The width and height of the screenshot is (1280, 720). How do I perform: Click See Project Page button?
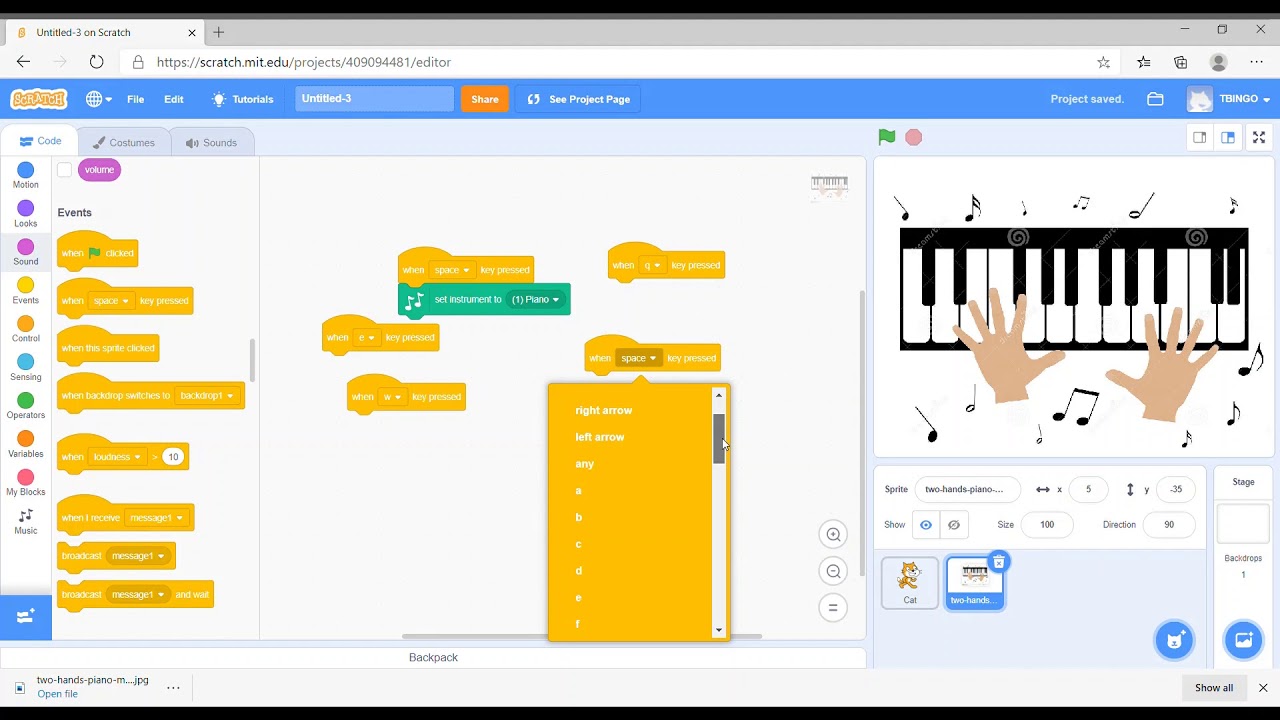[578, 99]
